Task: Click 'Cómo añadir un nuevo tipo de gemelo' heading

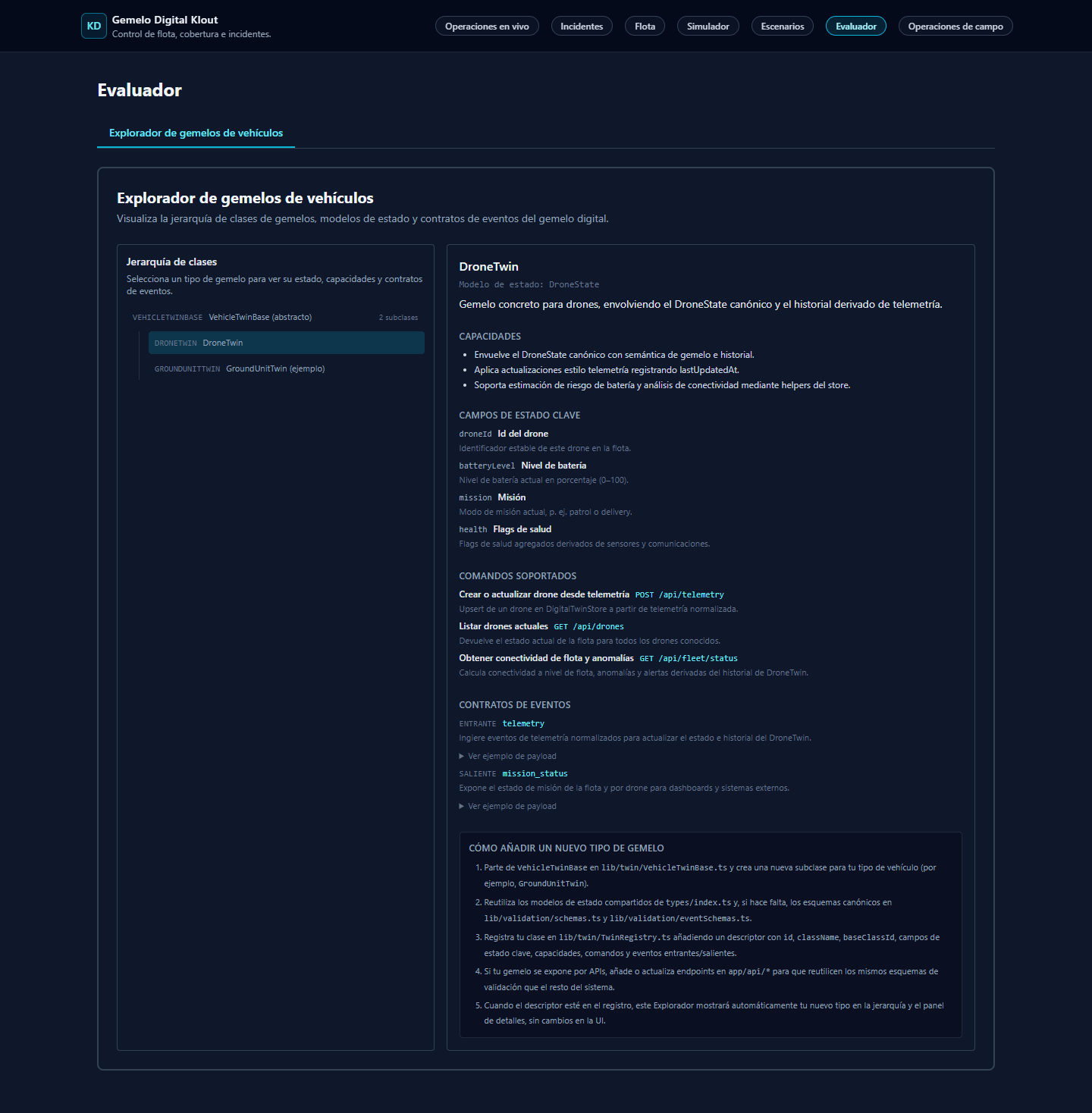Action: pyautogui.click(x=566, y=848)
